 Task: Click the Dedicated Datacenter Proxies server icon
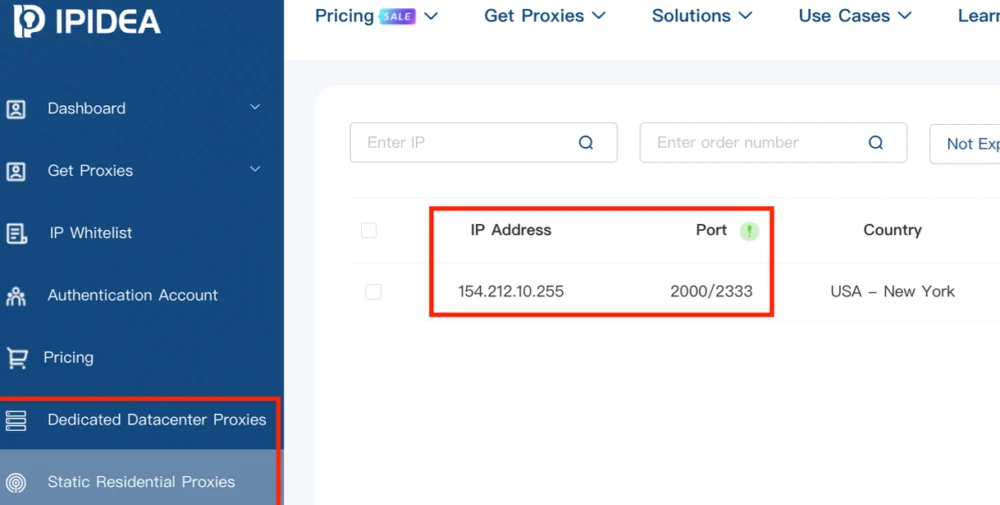click(16, 420)
